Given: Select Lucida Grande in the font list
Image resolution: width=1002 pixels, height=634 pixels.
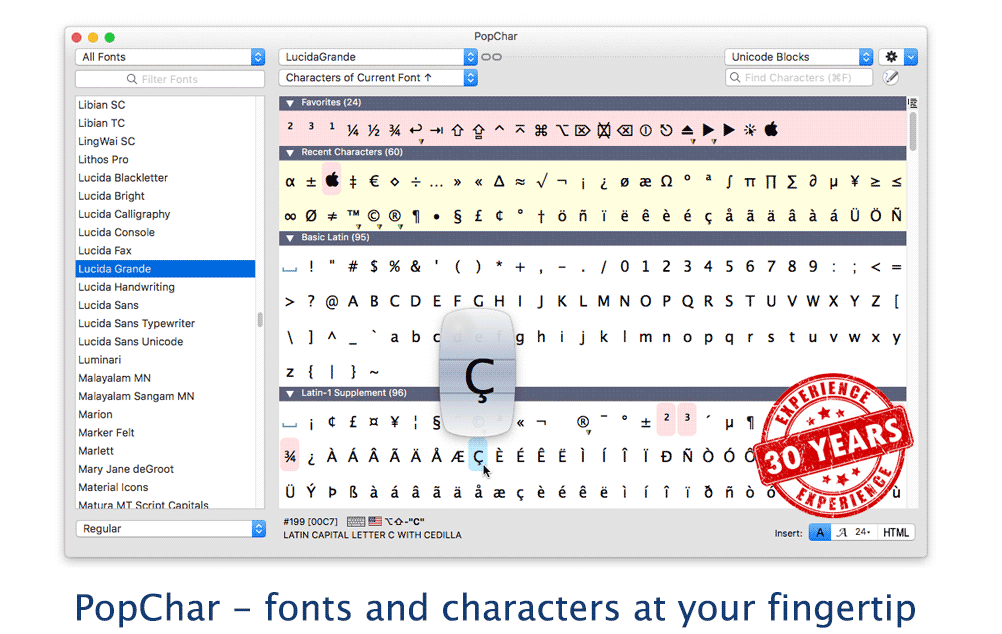Looking at the screenshot, I should 166,268.
